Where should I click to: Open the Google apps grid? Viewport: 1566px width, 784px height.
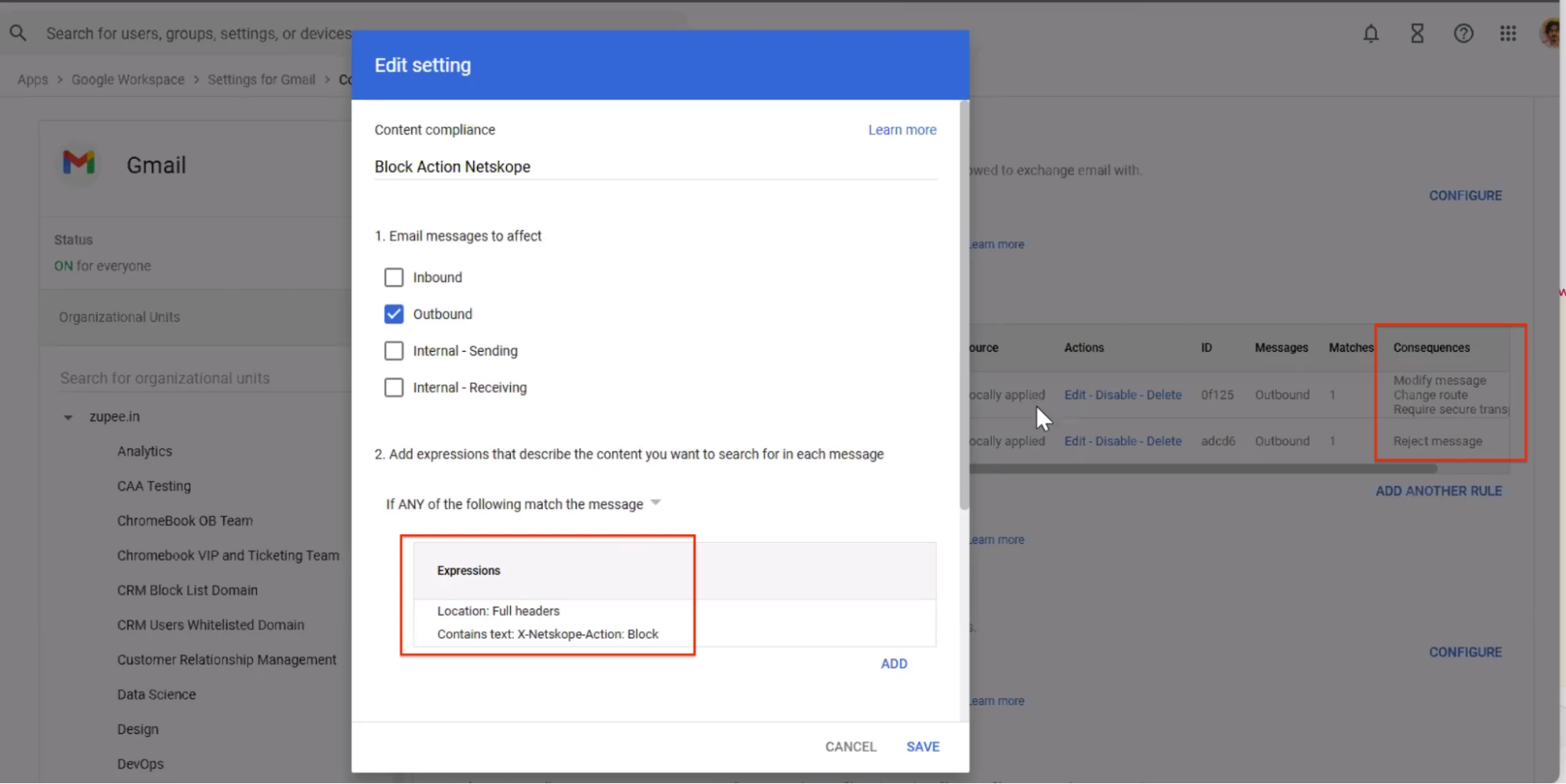(x=1507, y=34)
